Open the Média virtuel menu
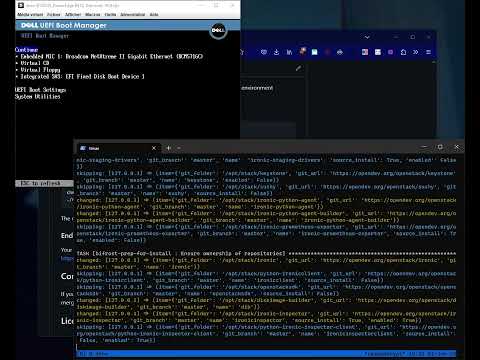480x360 pixels. (x=30, y=15)
